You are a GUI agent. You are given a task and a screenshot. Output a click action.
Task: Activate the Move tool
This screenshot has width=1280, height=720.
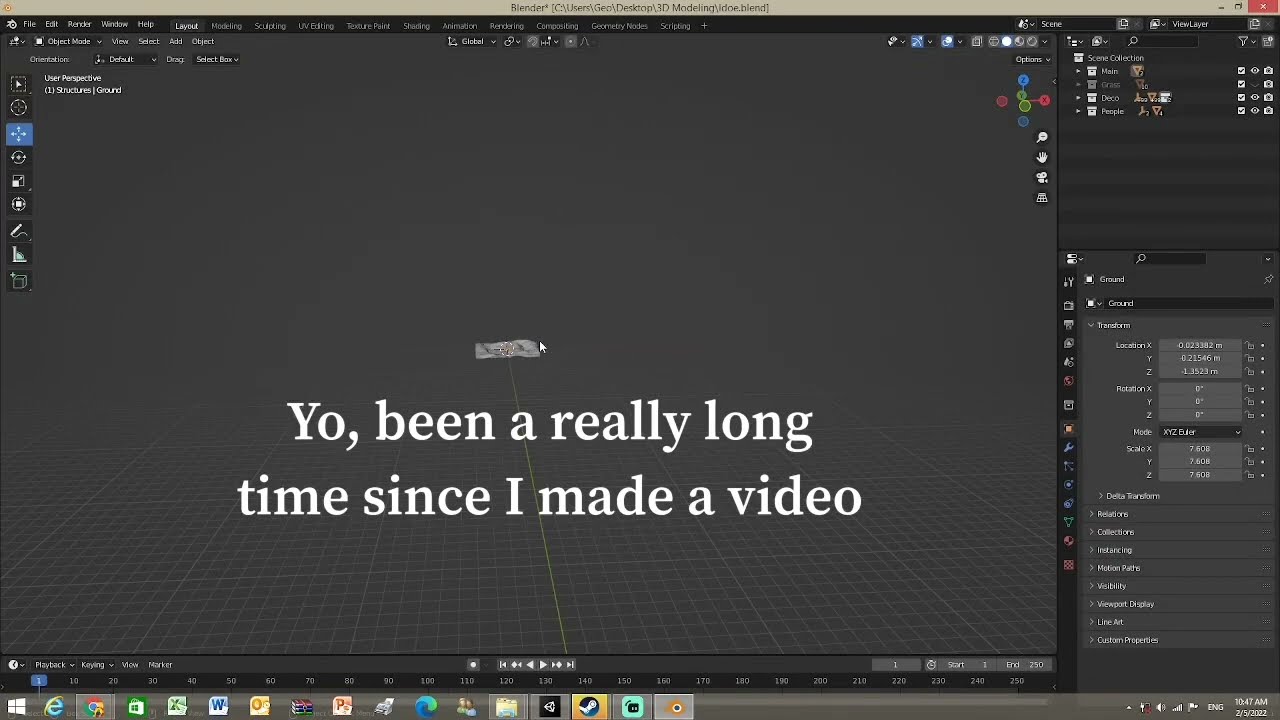tap(19, 133)
